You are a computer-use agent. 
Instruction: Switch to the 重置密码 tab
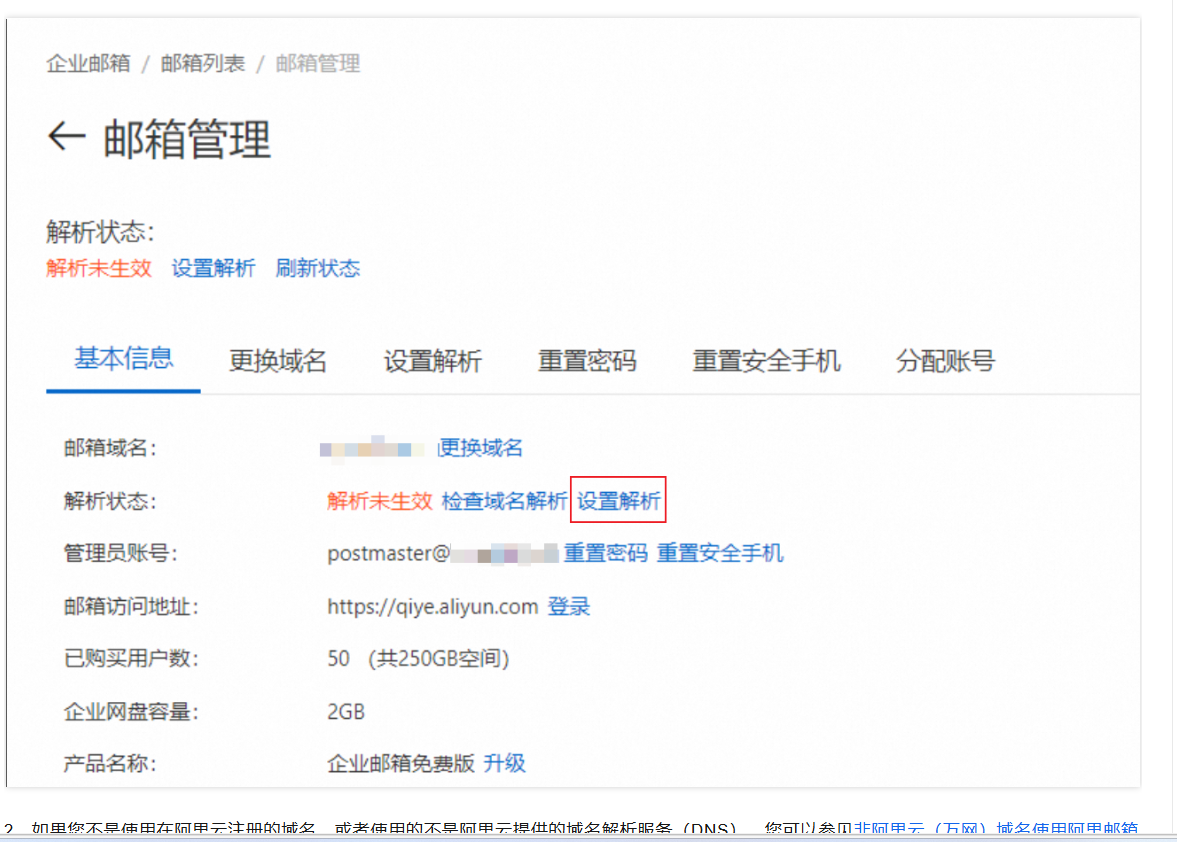(x=587, y=361)
